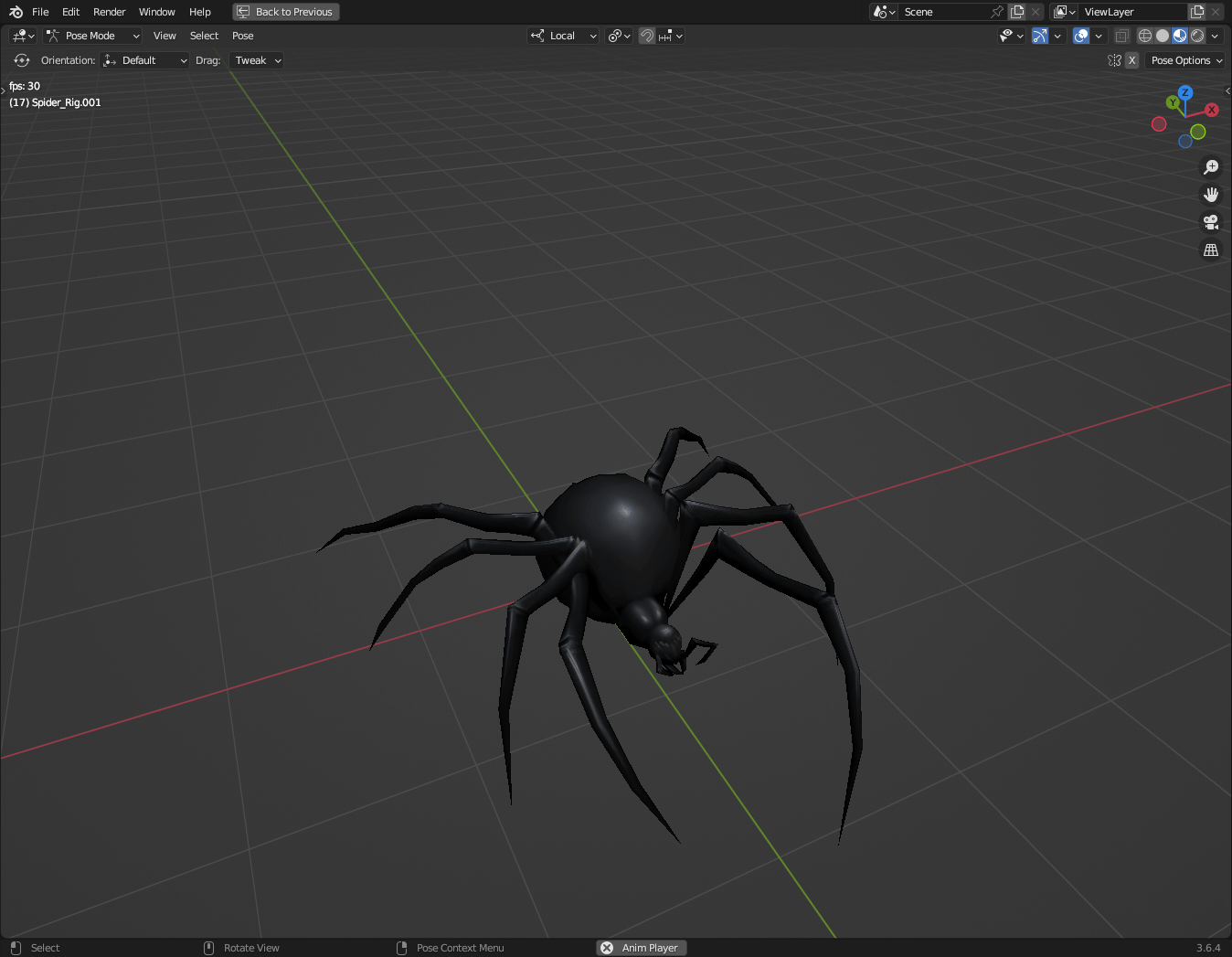The width and height of the screenshot is (1232, 957).
Task: Expand the sidebar with the arrow tab
Action: [1227, 90]
